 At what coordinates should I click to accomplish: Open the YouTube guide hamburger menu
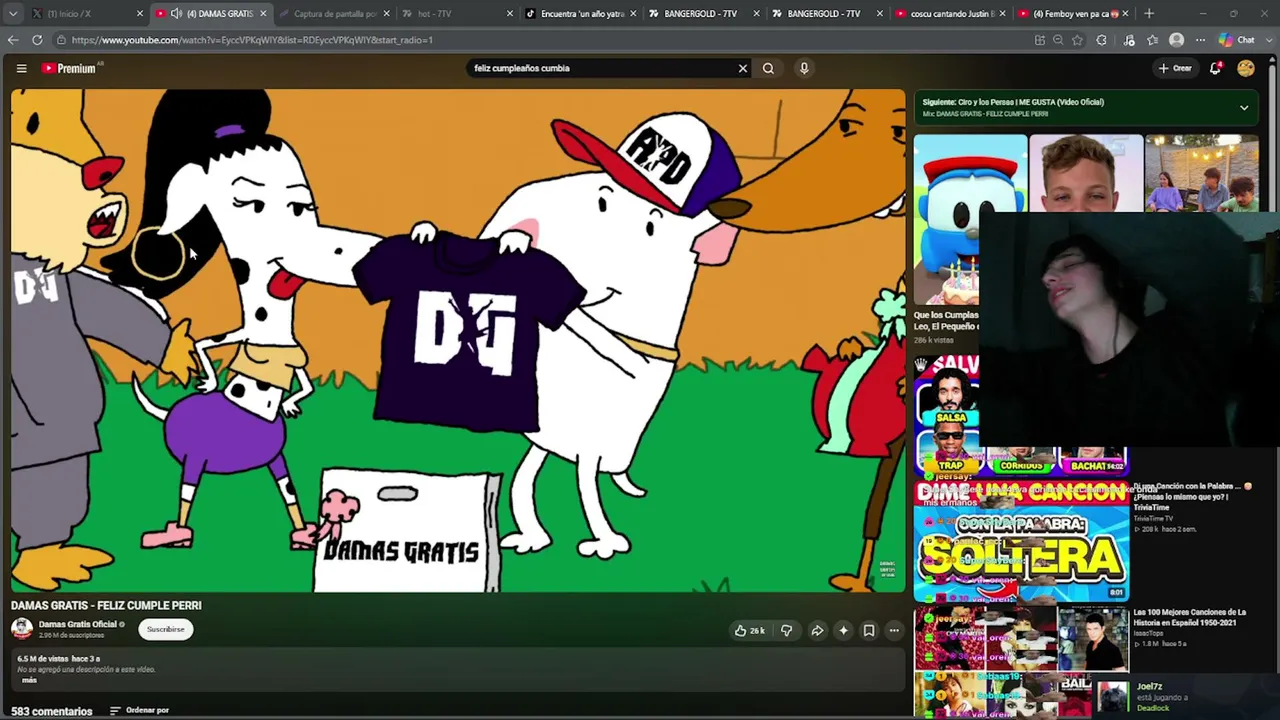(21, 68)
